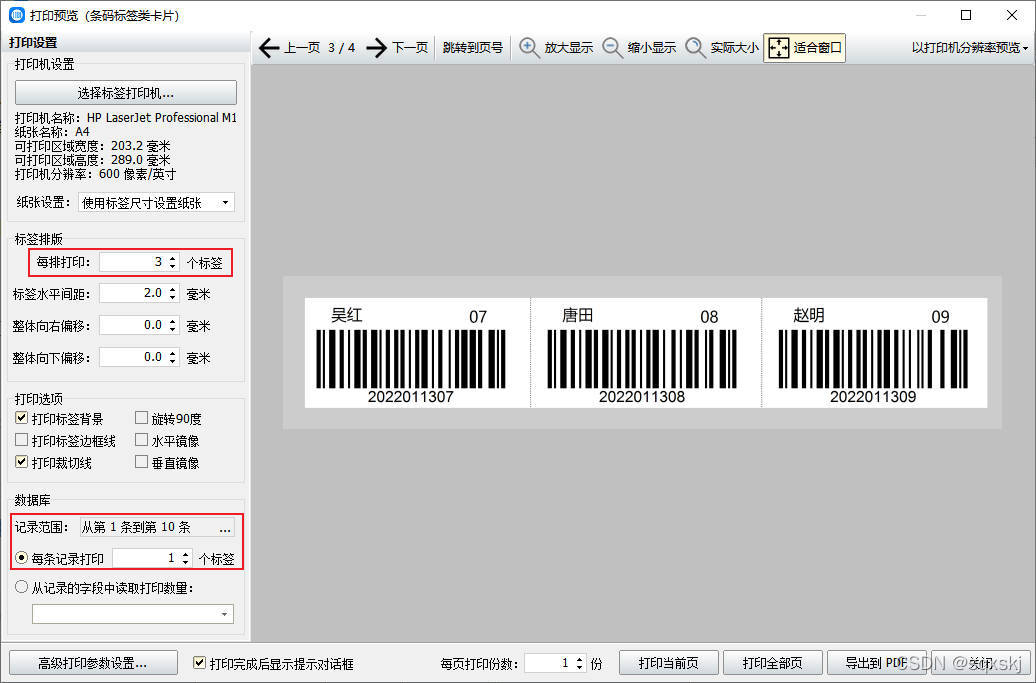Decrease 整体向下偏移 value
This screenshot has height=683, width=1036.
pos(172,361)
